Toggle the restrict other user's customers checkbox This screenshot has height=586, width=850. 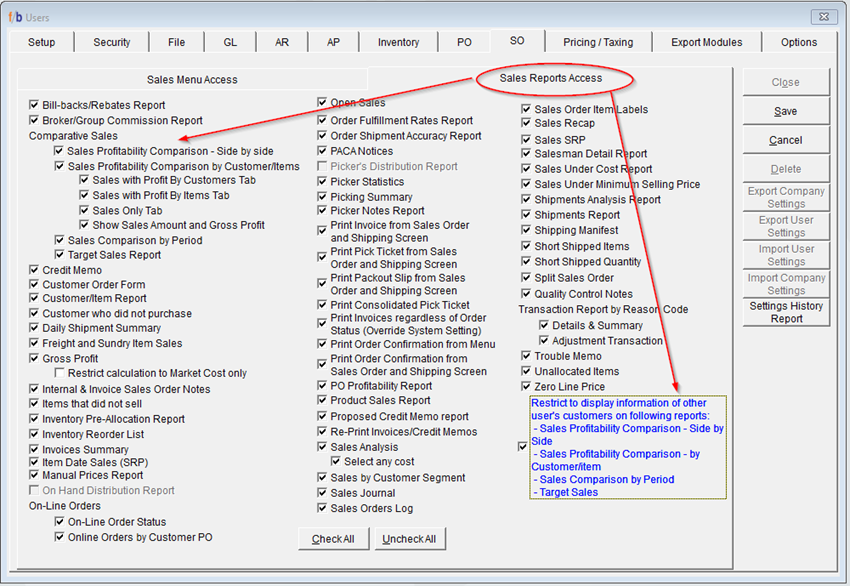click(x=523, y=447)
